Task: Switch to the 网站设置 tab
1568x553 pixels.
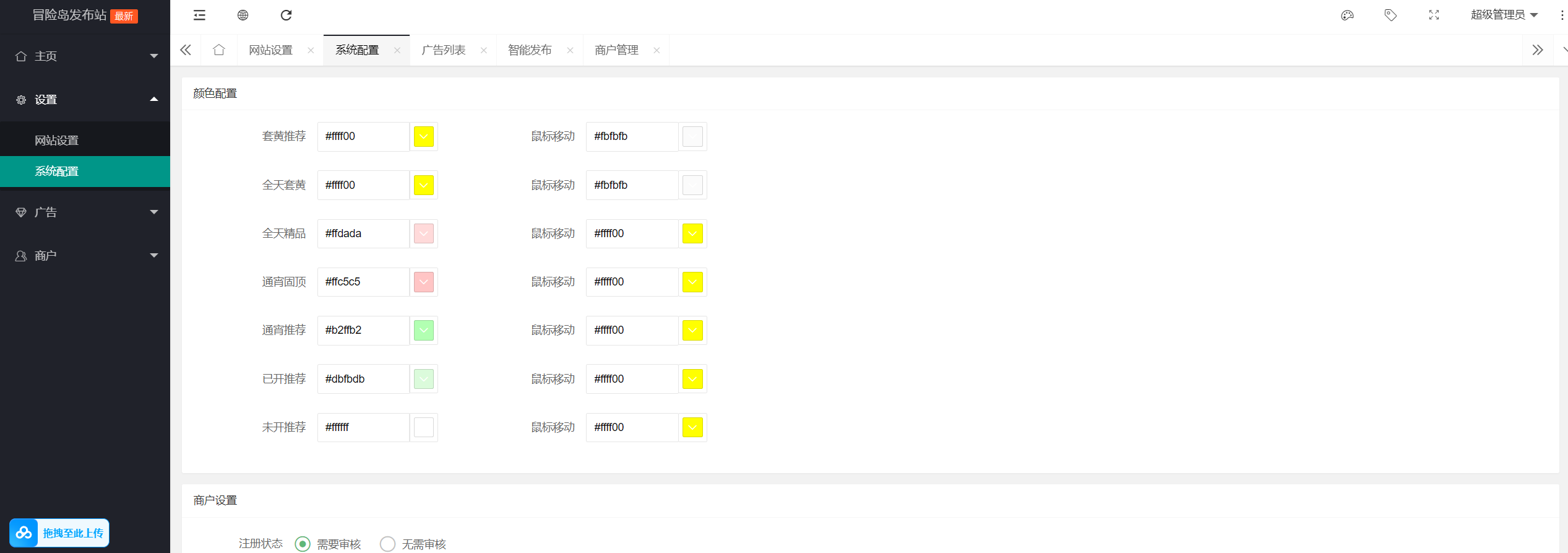Action: point(270,50)
